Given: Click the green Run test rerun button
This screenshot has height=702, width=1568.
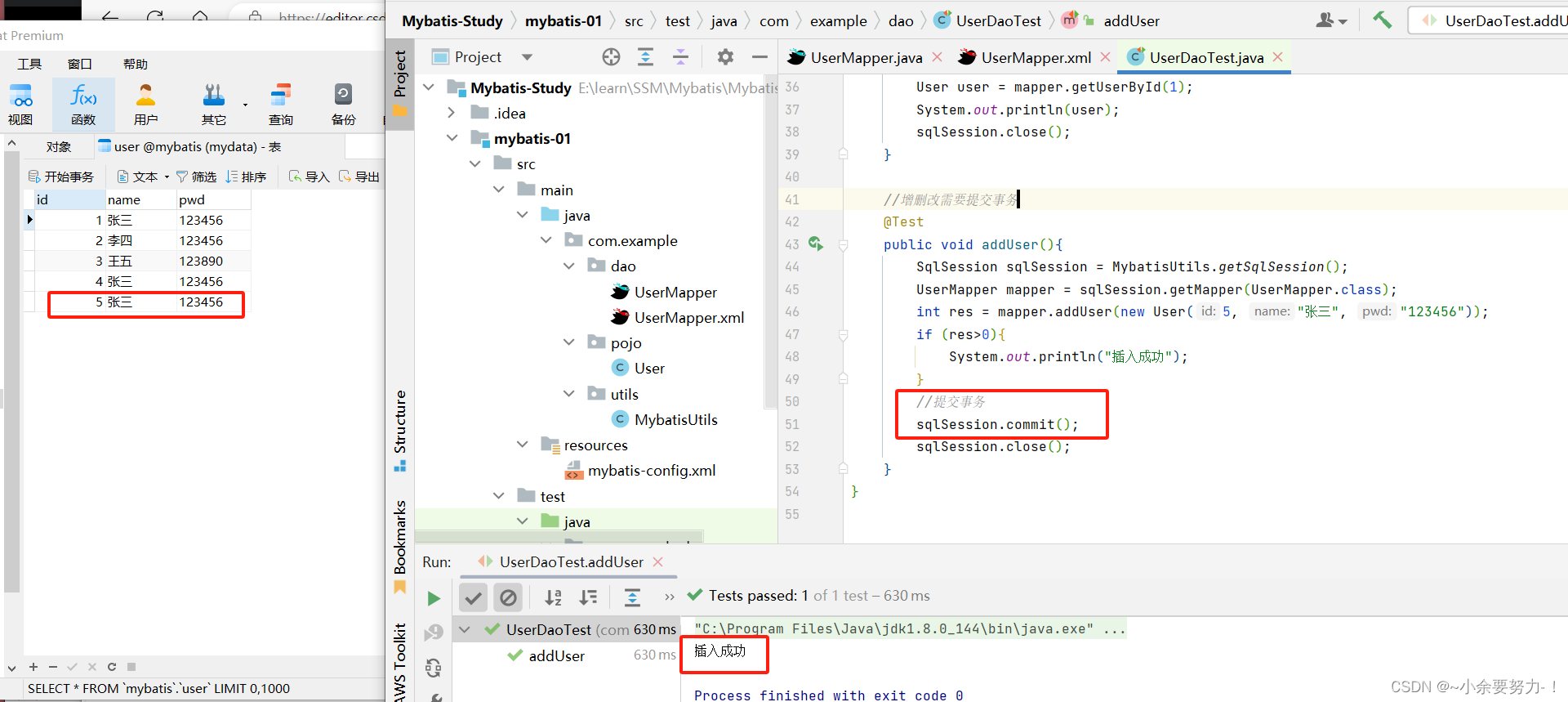Looking at the screenshot, I should click(x=434, y=598).
